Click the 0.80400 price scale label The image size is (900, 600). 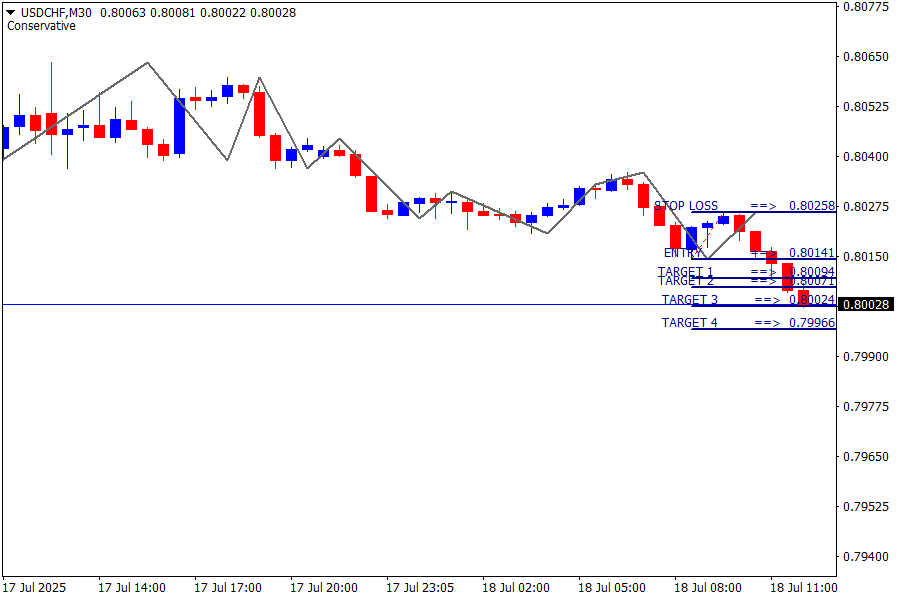coord(866,157)
